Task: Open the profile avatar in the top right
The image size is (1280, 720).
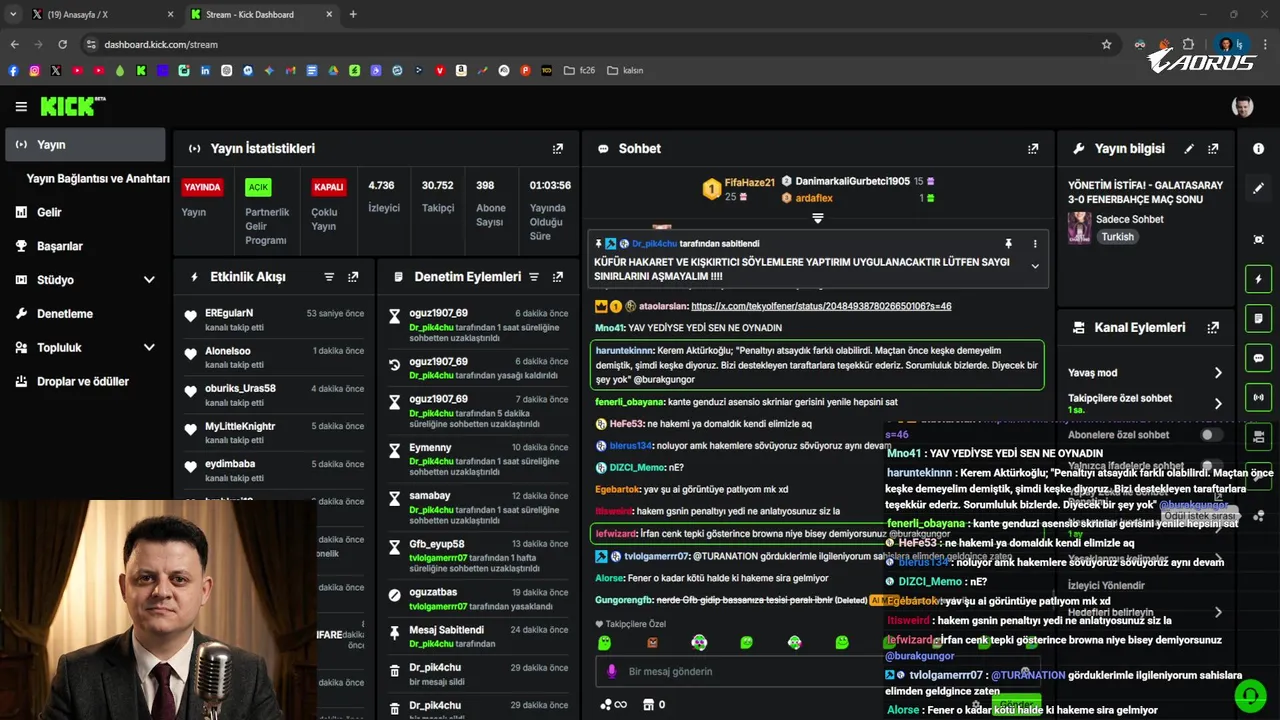Action: point(1242,107)
